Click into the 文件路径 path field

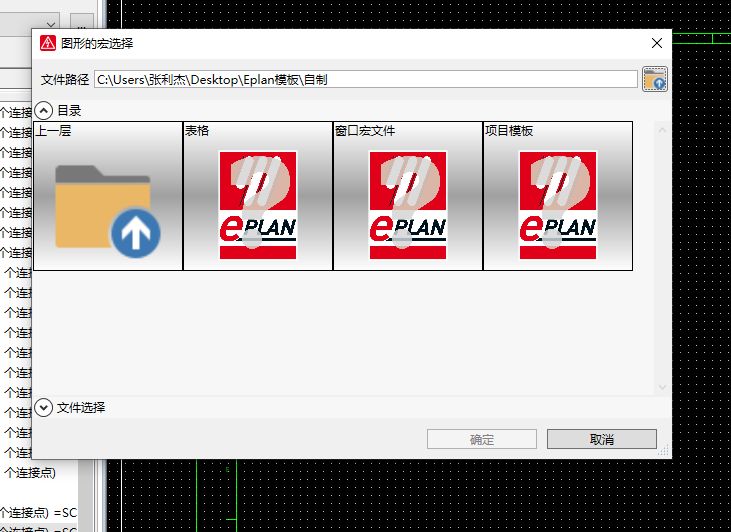pos(366,79)
